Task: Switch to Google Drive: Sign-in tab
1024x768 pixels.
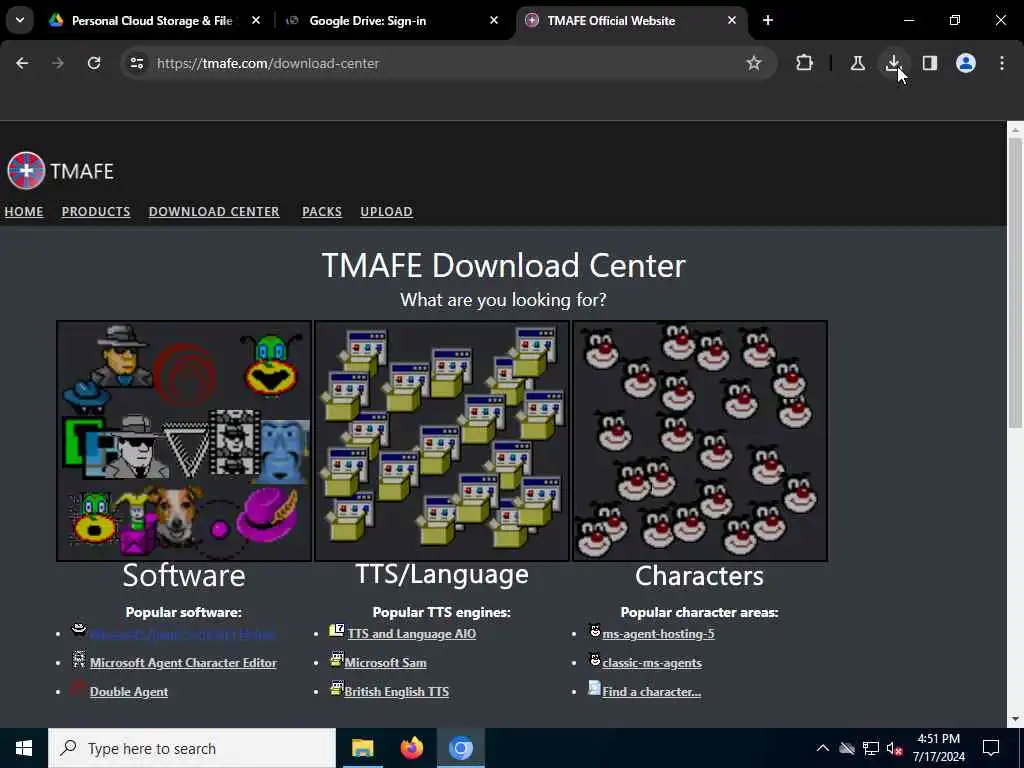Action: (x=392, y=20)
